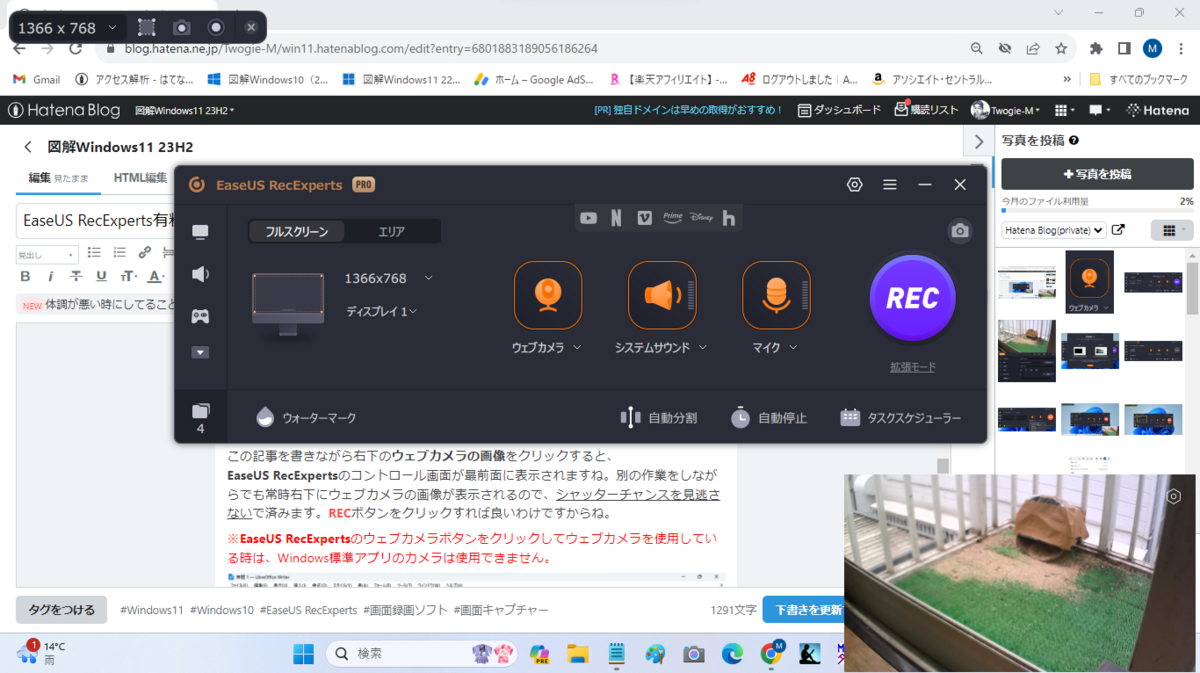Click the Disney icon in streaming bar
Image resolution: width=1200 pixels, height=673 pixels.
(x=701, y=216)
